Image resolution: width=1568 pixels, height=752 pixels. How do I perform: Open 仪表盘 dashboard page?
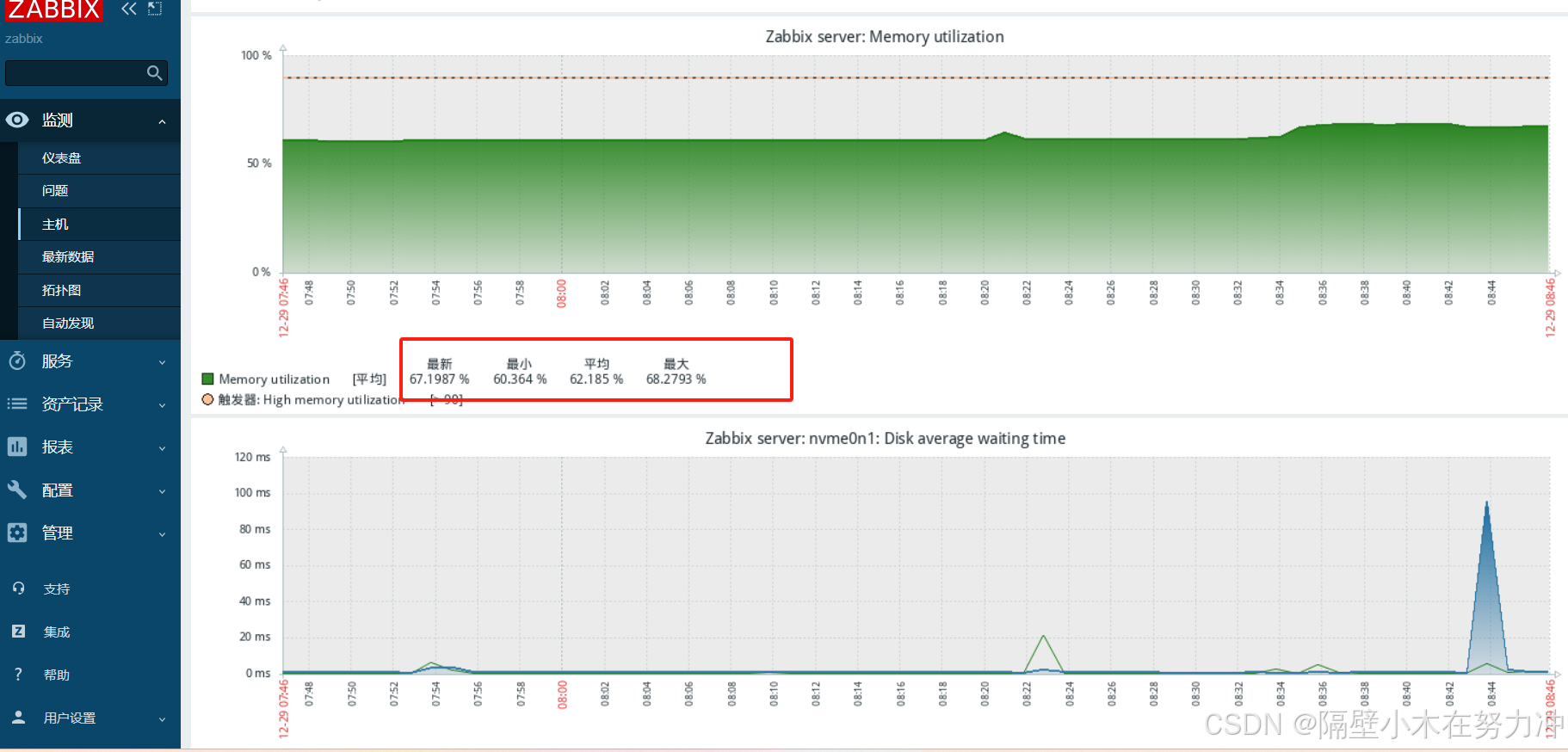[99, 158]
